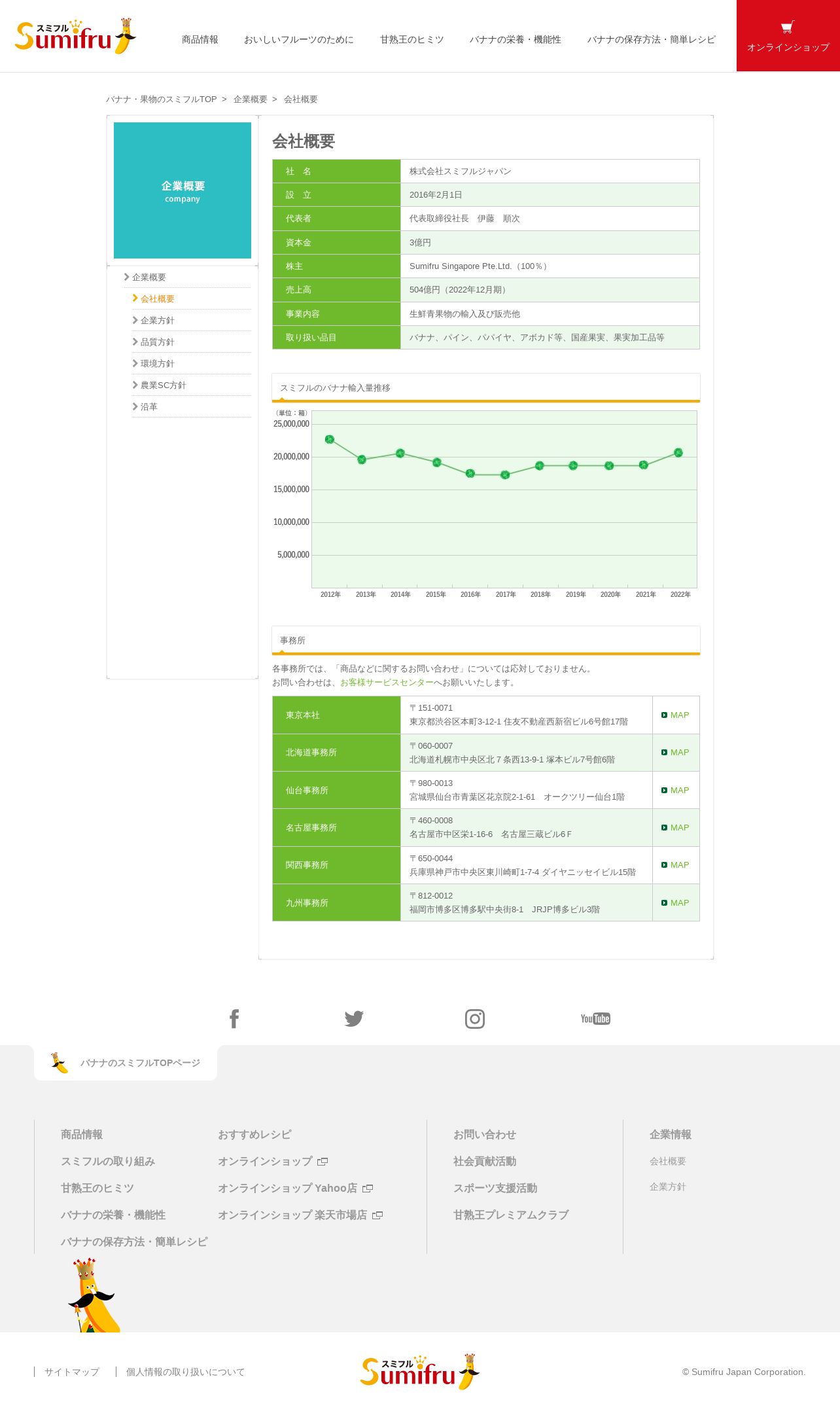Open footer 企業方針 link
Screen dimensions: 840x1411
pos(668,1187)
